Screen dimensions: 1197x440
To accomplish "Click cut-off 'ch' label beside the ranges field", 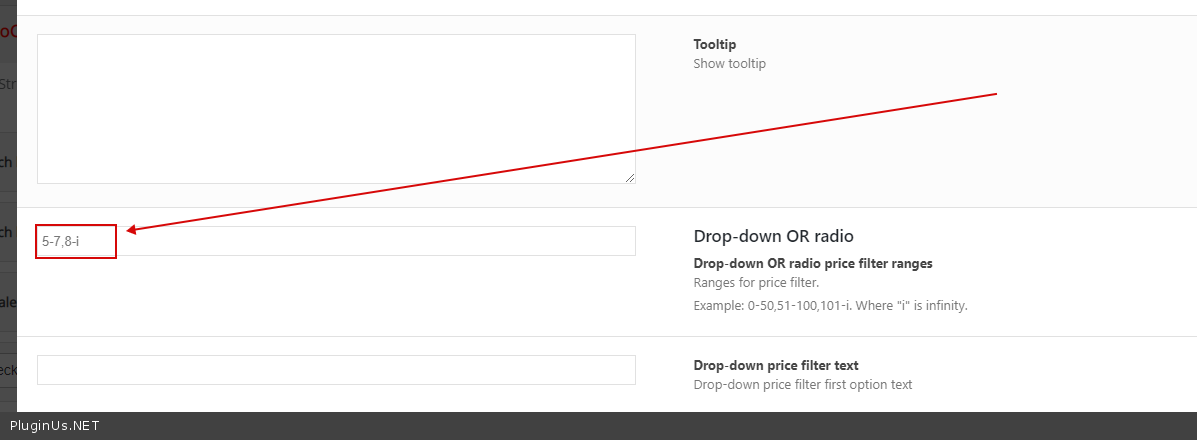I will (7, 232).
